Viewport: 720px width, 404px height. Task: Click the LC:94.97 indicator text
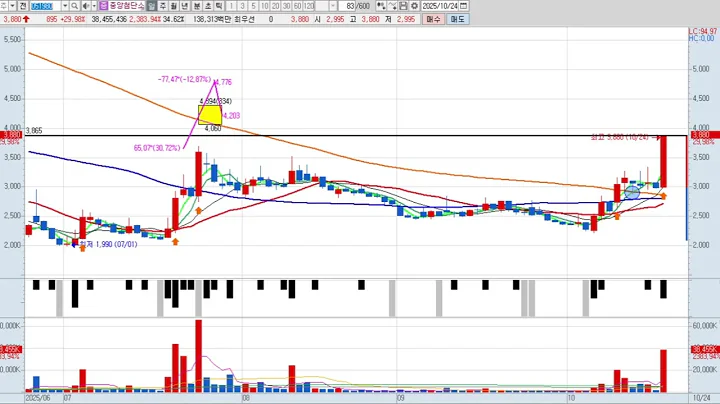pos(702,31)
